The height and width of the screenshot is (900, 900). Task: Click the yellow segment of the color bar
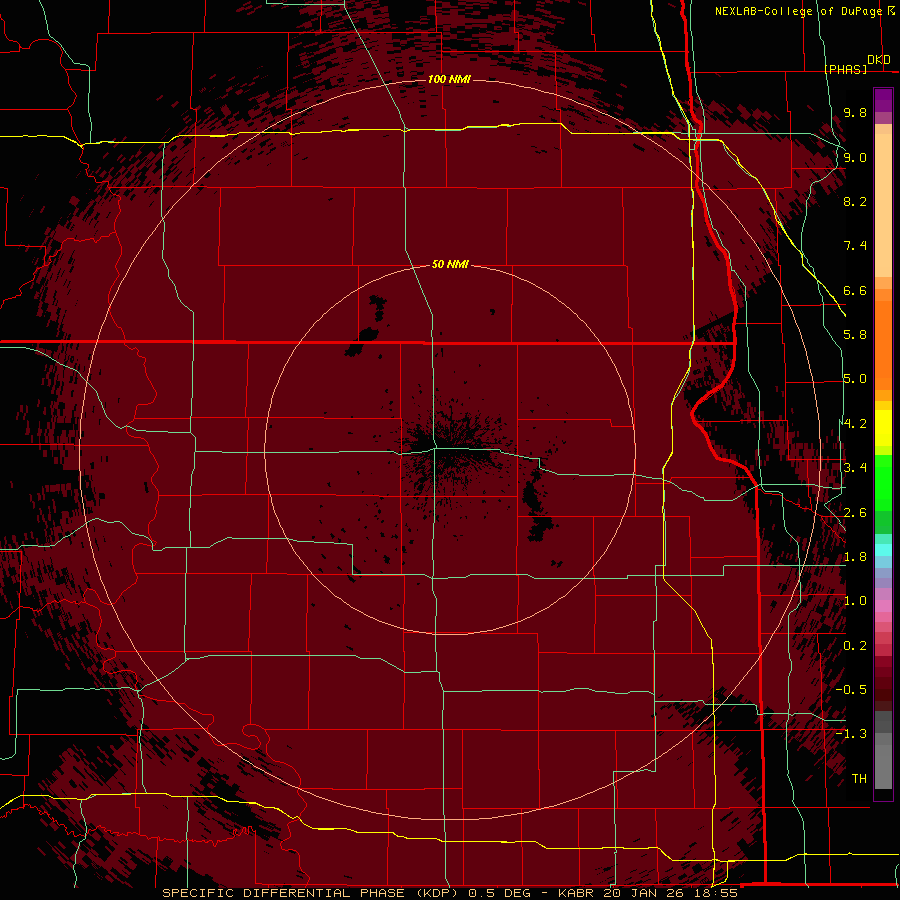883,428
